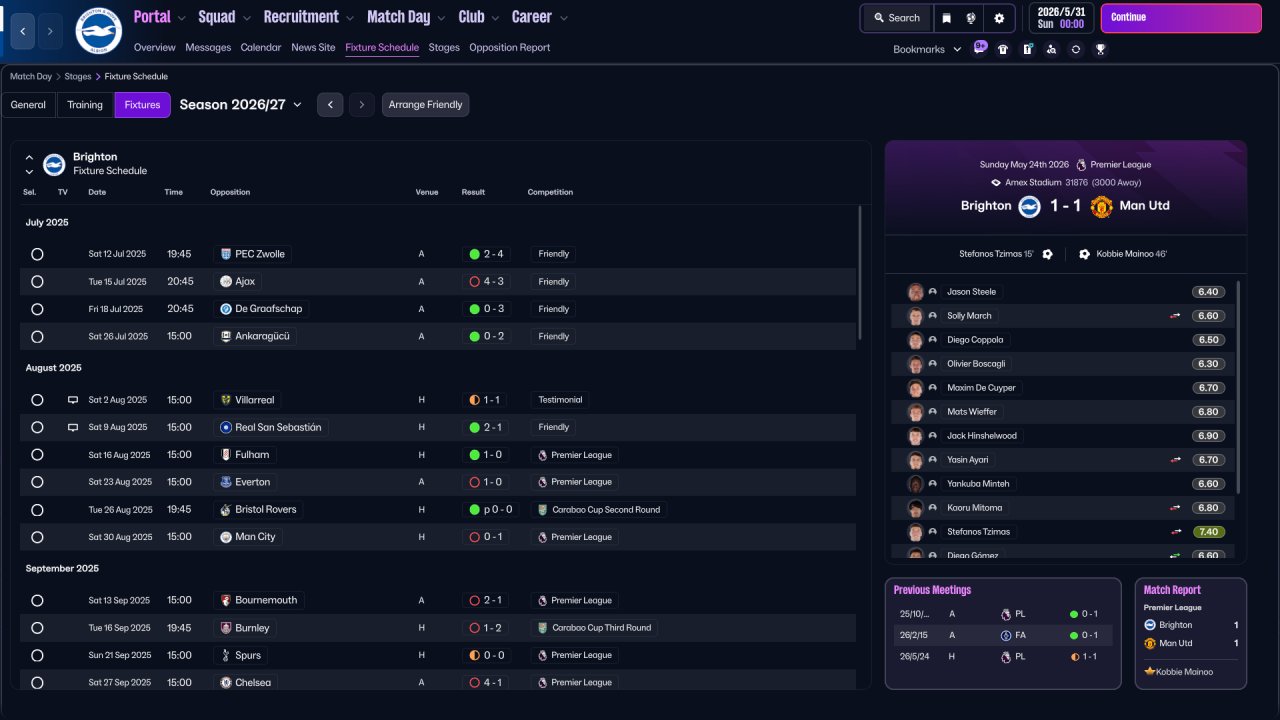
Task: Click the Brighton crest in the match score header
Action: click(x=1030, y=206)
